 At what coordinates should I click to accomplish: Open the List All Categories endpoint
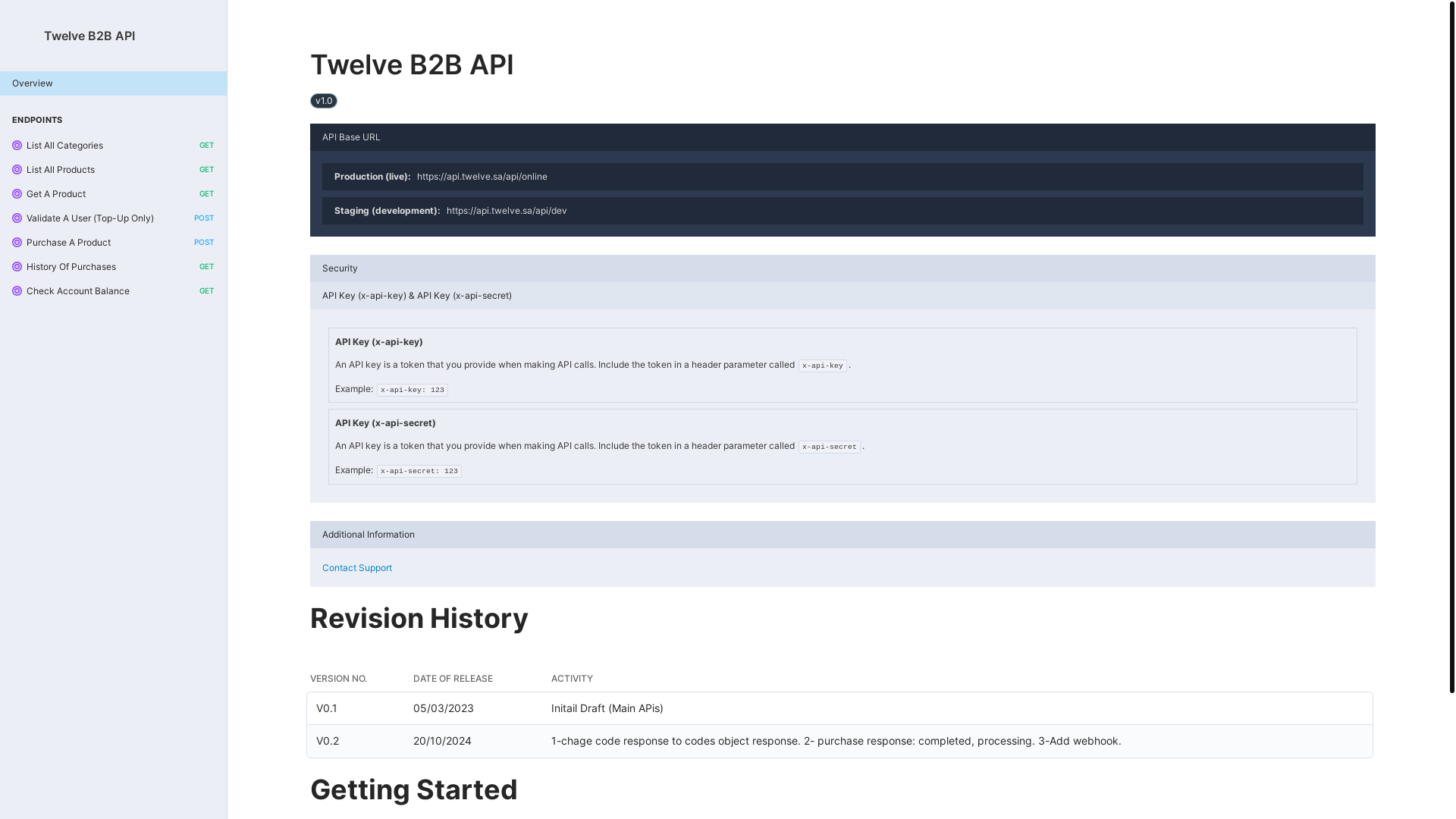click(x=113, y=146)
